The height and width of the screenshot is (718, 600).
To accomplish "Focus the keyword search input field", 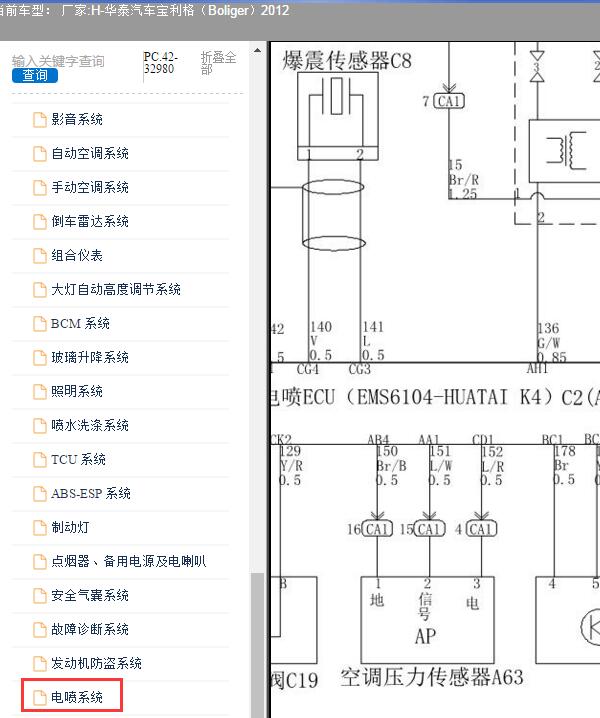I will pos(58,61).
